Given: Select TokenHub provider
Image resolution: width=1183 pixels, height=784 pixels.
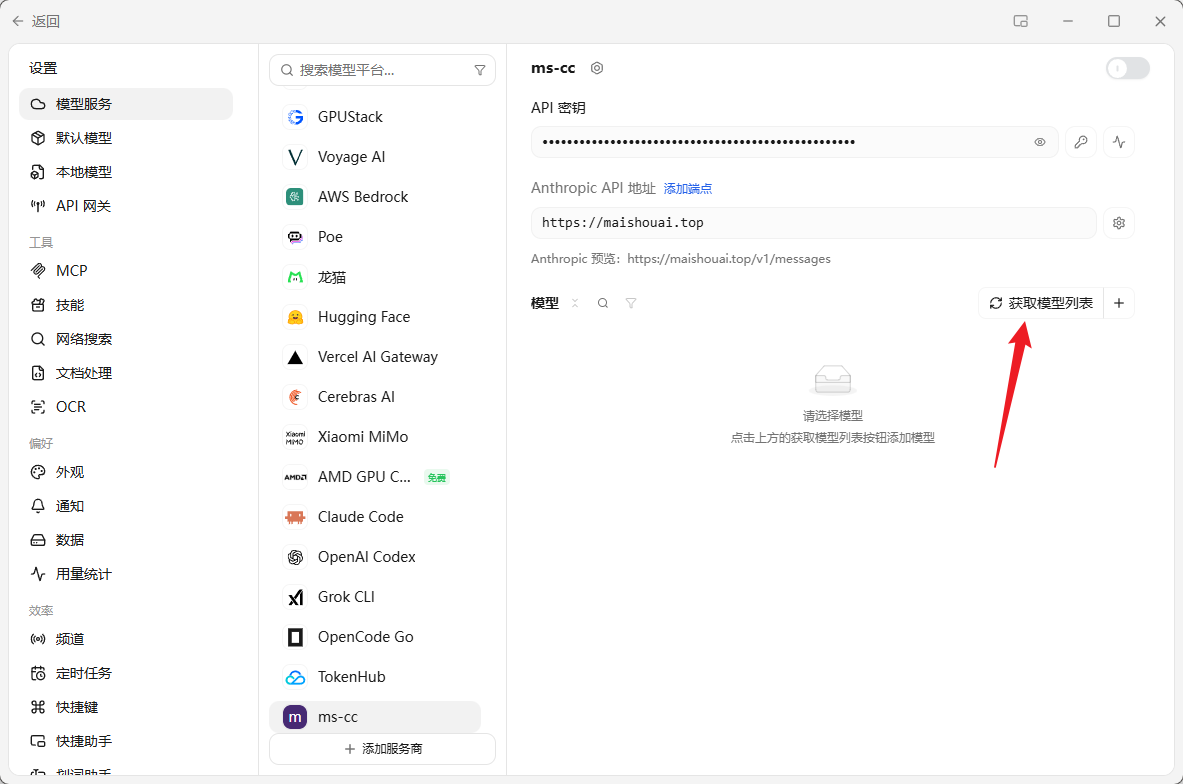Looking at the screenshot, I should 375,677.
